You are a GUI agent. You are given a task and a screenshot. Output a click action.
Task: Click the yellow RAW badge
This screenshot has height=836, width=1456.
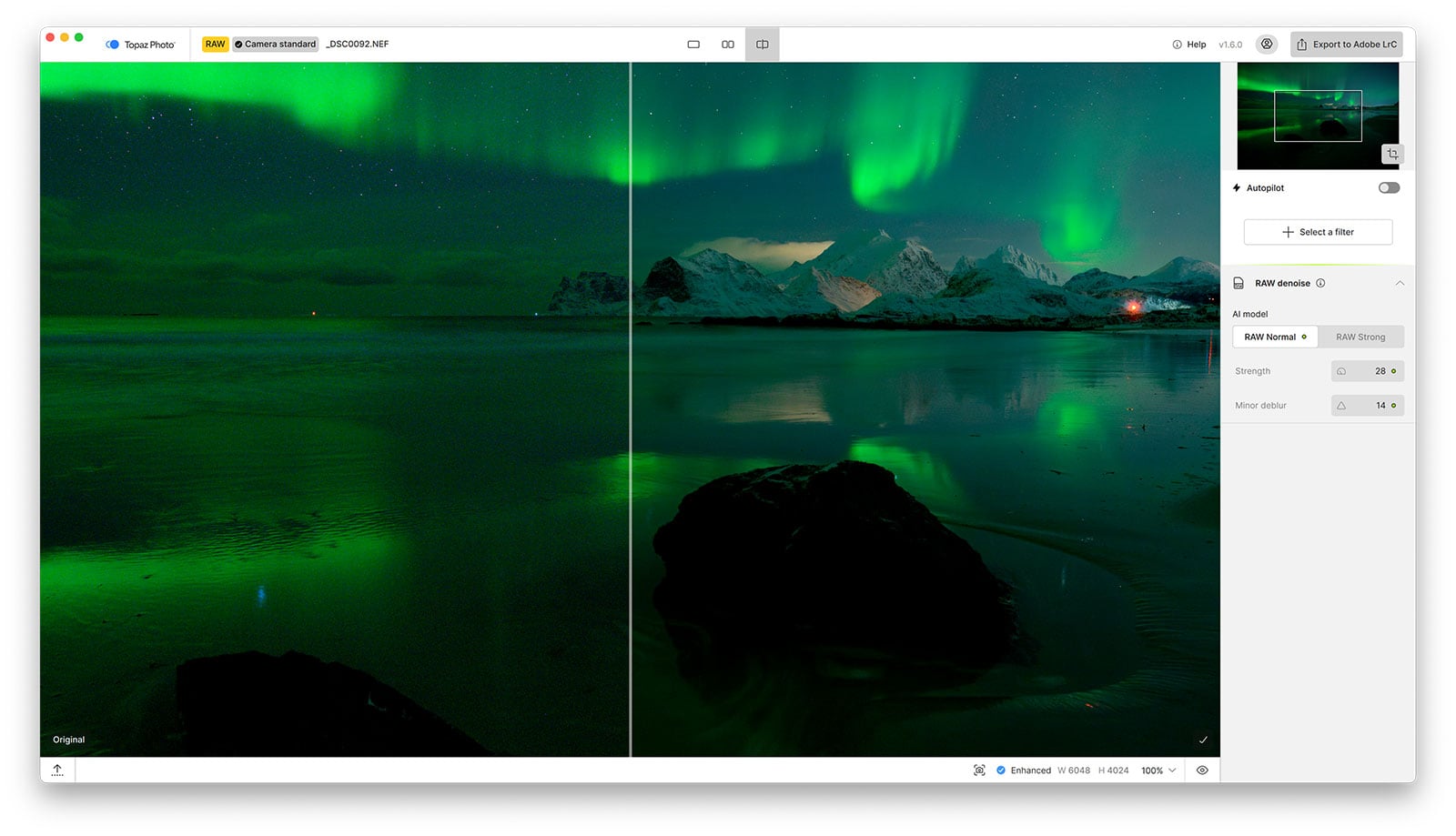(x=215, y=44)
